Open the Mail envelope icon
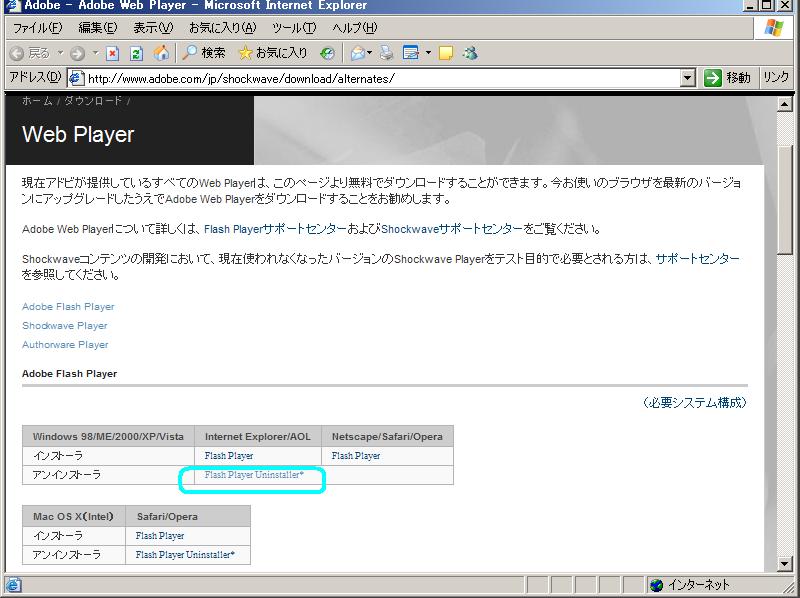Screen dimensions: 800x598 click(x=358, y=53)
